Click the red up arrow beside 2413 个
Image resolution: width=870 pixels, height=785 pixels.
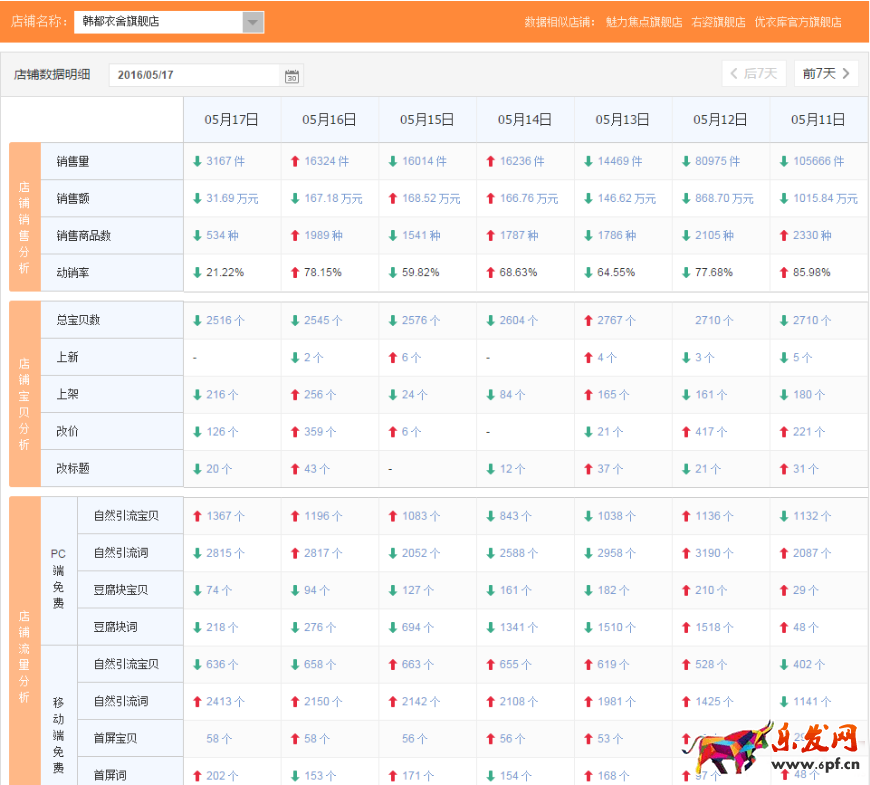pyautogui.click(x=197, y=701)
